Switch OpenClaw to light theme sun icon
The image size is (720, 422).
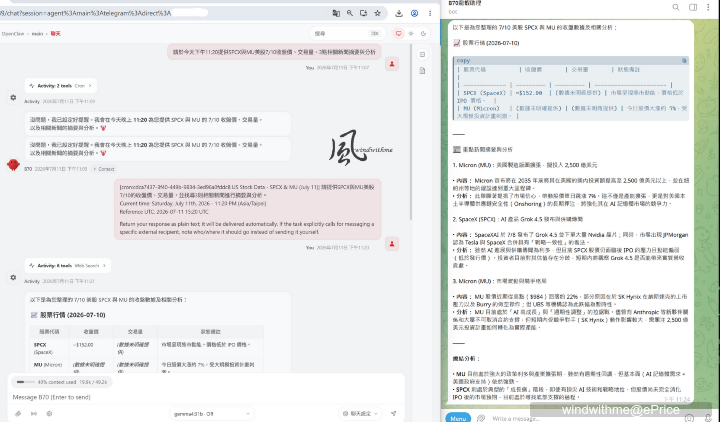click(411, 34)
